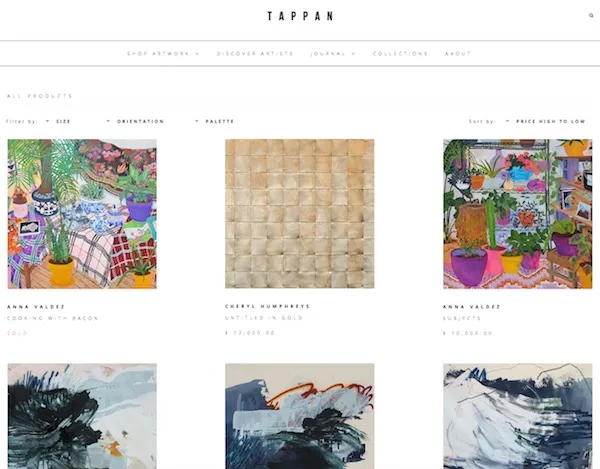Open the About page
The height and width of the screenshot is (469, 600).
(458, 54)
